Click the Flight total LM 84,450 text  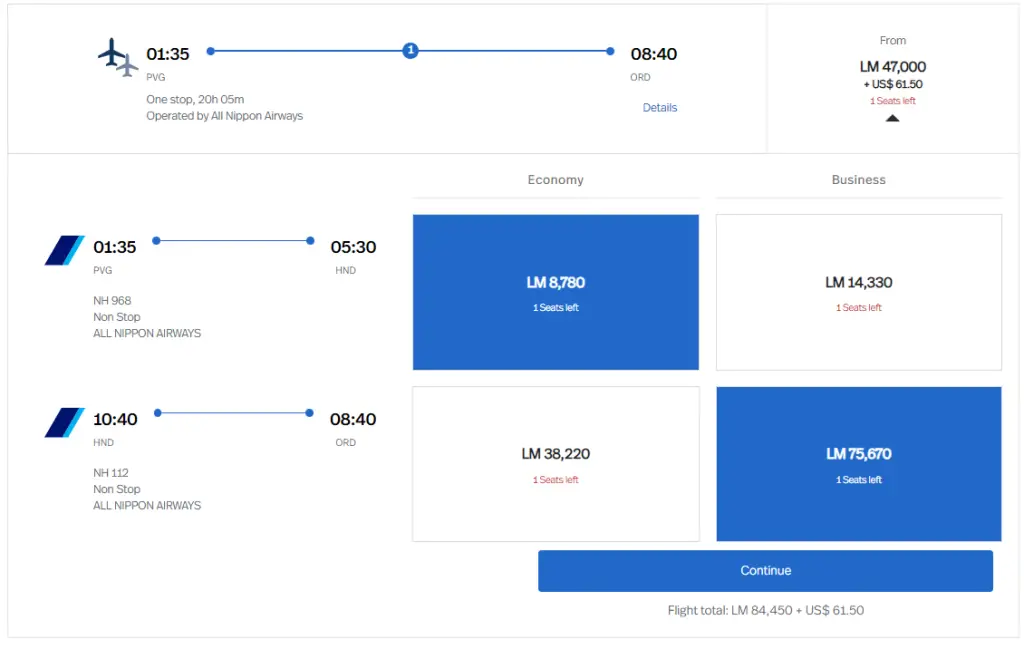(765, 610)
